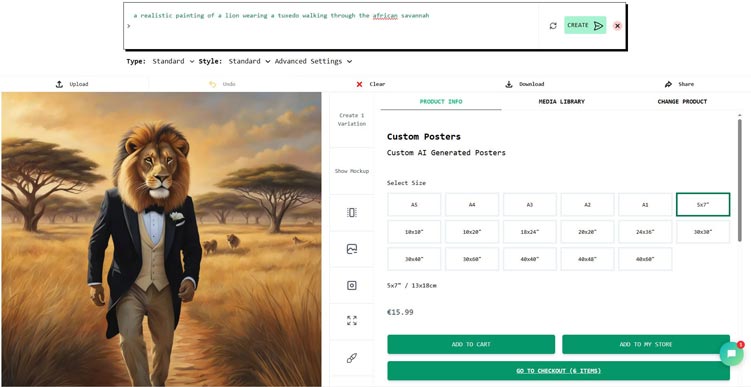This screenshot has height=387, width=751.
Task: Open the Style Standard dropdown
Action: 249,61
